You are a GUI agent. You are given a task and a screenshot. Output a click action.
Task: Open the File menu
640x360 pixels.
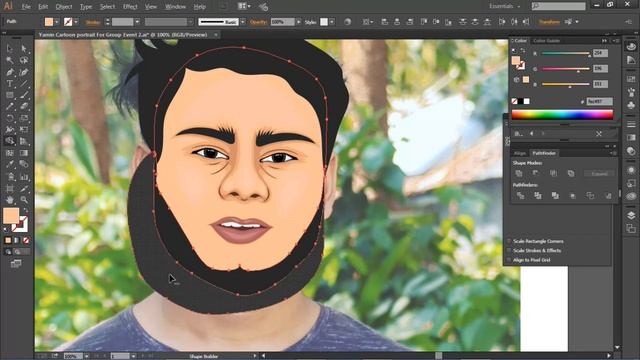click(26, 7)
